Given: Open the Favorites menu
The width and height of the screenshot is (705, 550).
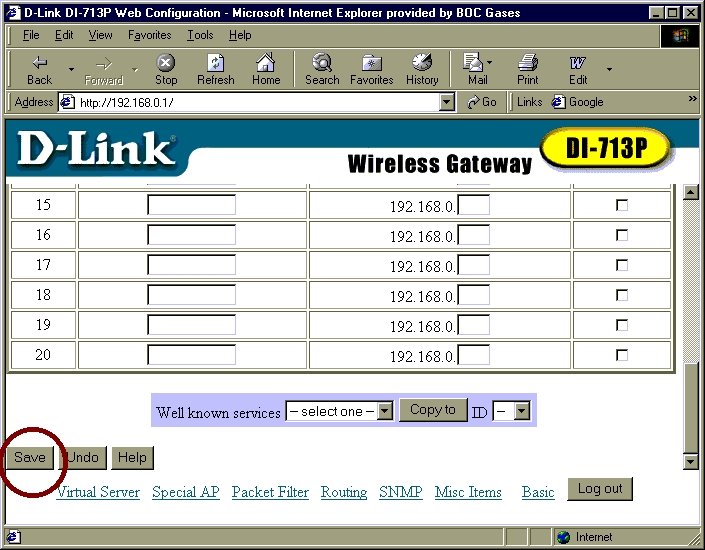Looking at the screenshot, I should pyautogui.click(x=149, y=35).
